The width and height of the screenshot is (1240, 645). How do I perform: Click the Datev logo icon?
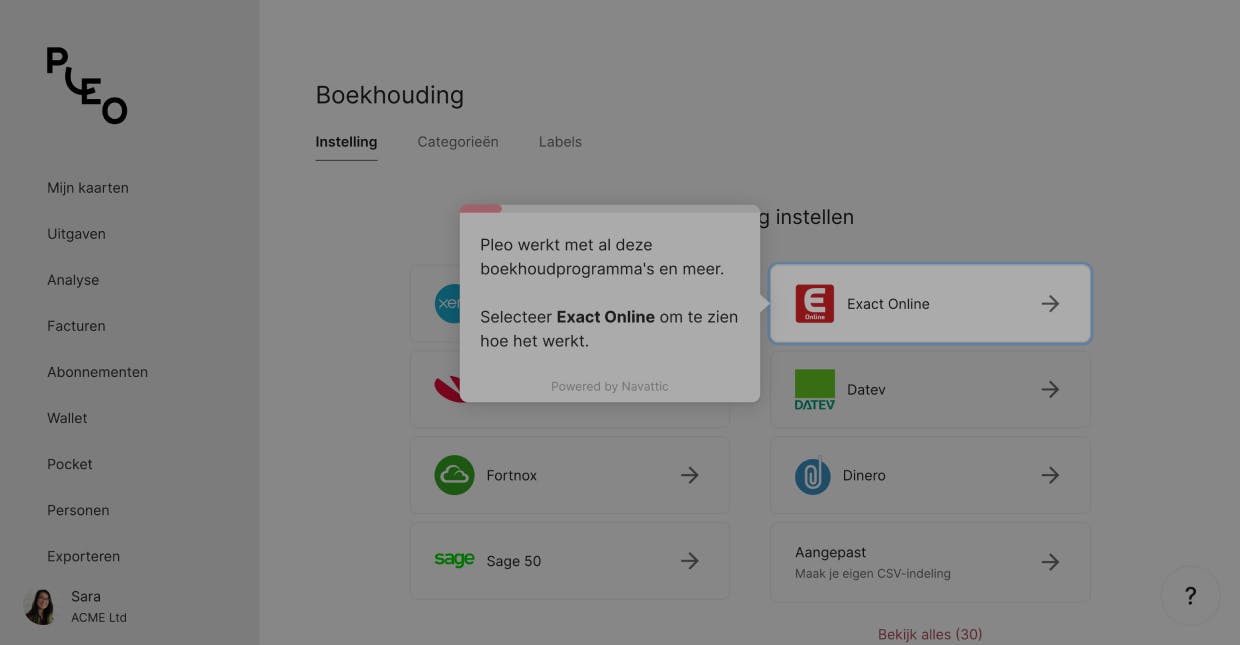(815, 390)
